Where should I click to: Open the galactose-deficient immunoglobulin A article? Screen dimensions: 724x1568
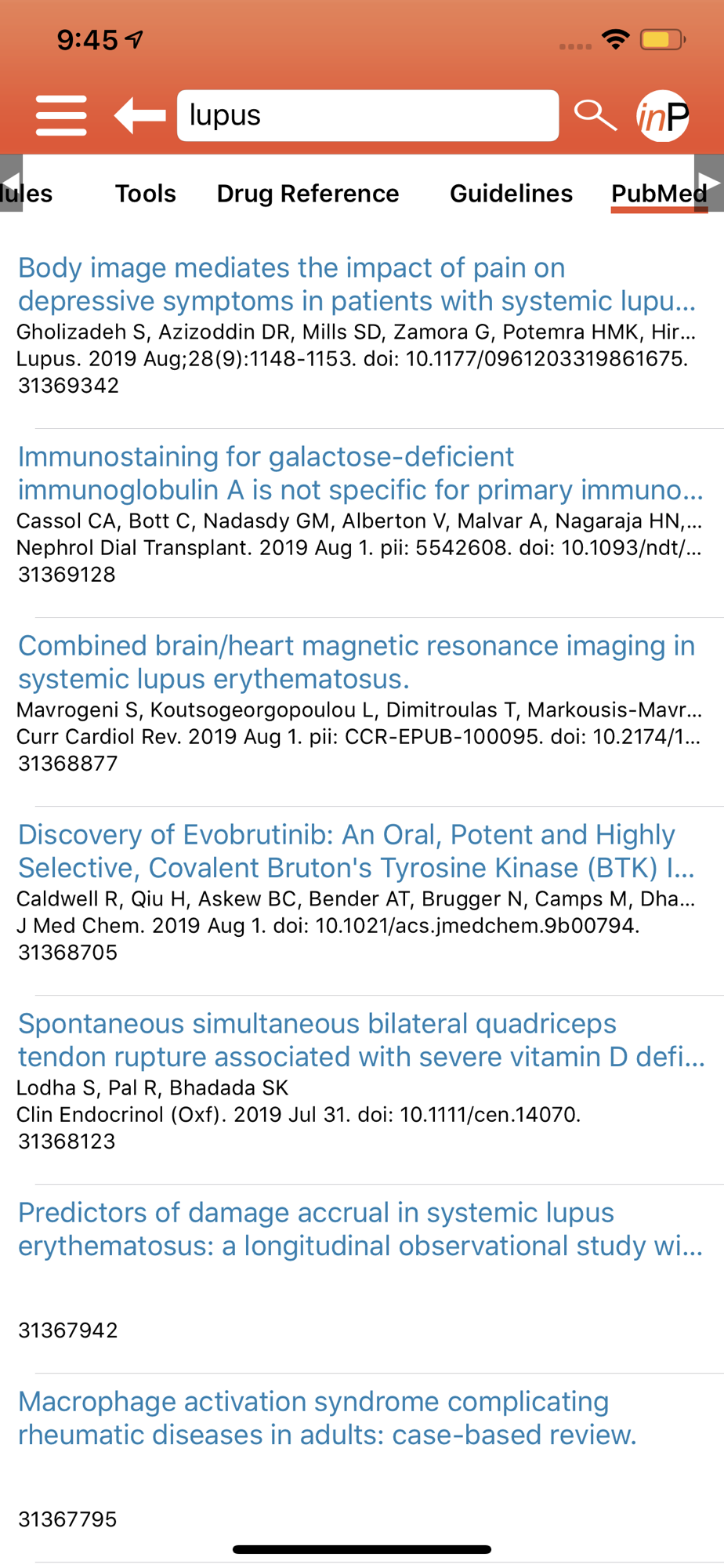click(360, 474)
